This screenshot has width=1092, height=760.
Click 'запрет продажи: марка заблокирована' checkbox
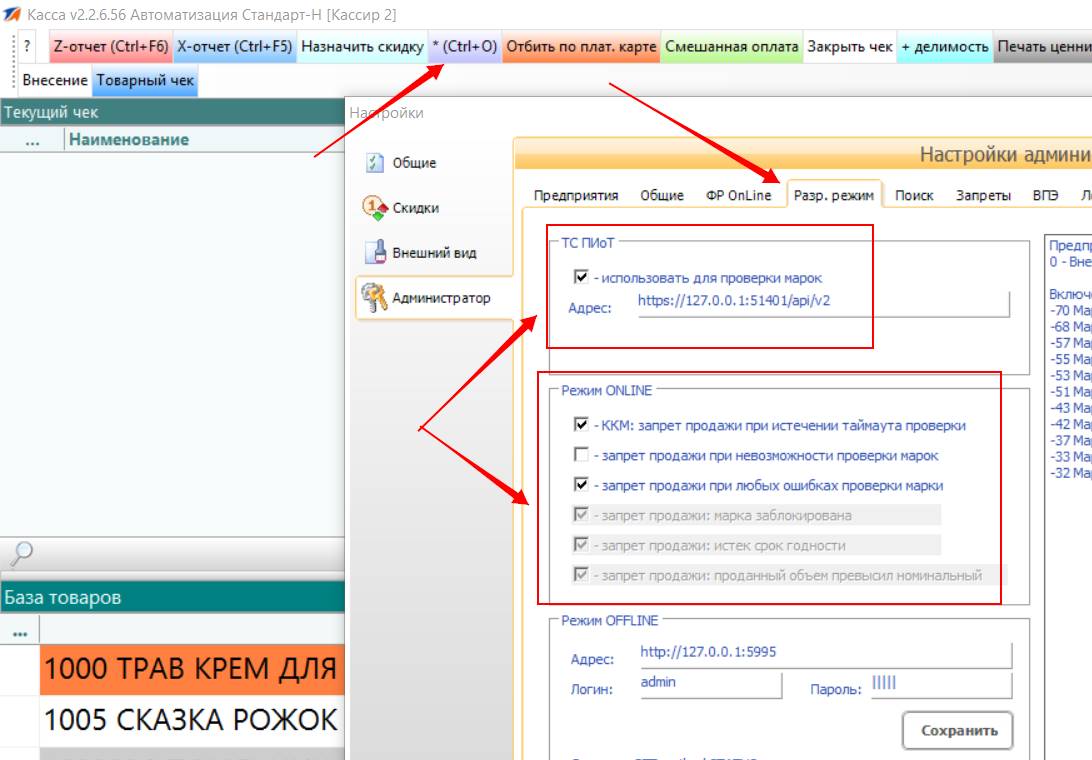click(581, 514)
